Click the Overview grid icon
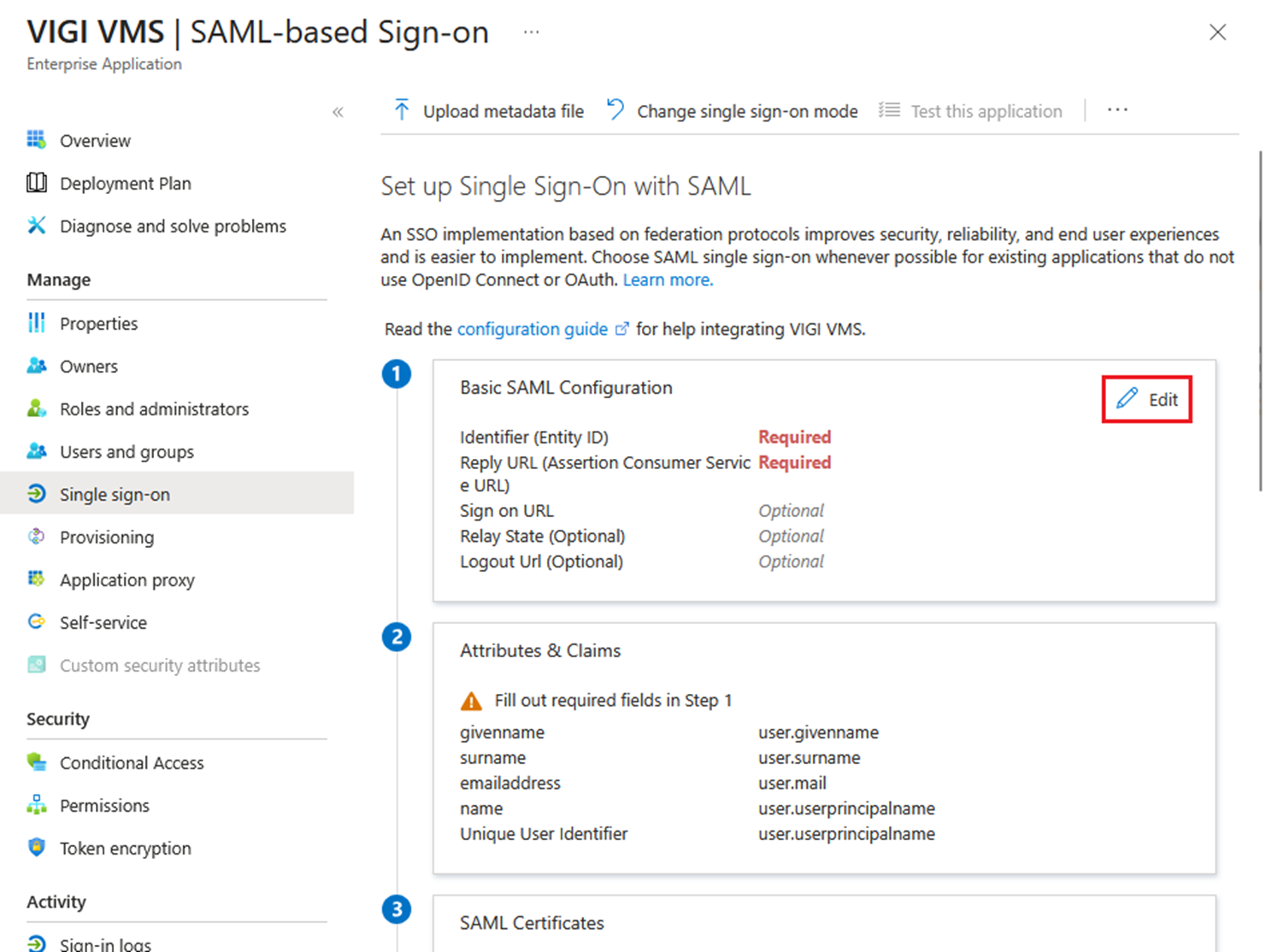The image size is (1266, 952). point(36,139)
